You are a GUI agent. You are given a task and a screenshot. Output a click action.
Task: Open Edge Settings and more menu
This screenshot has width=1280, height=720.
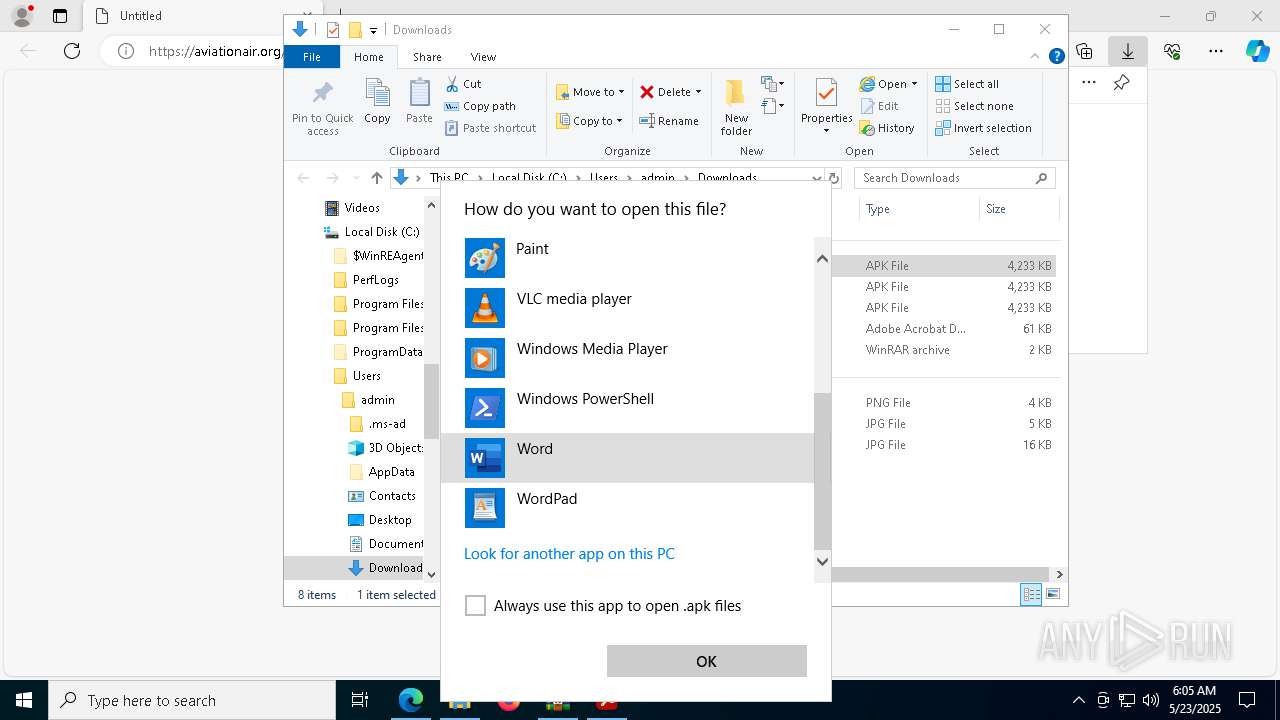coord(1216,51)
